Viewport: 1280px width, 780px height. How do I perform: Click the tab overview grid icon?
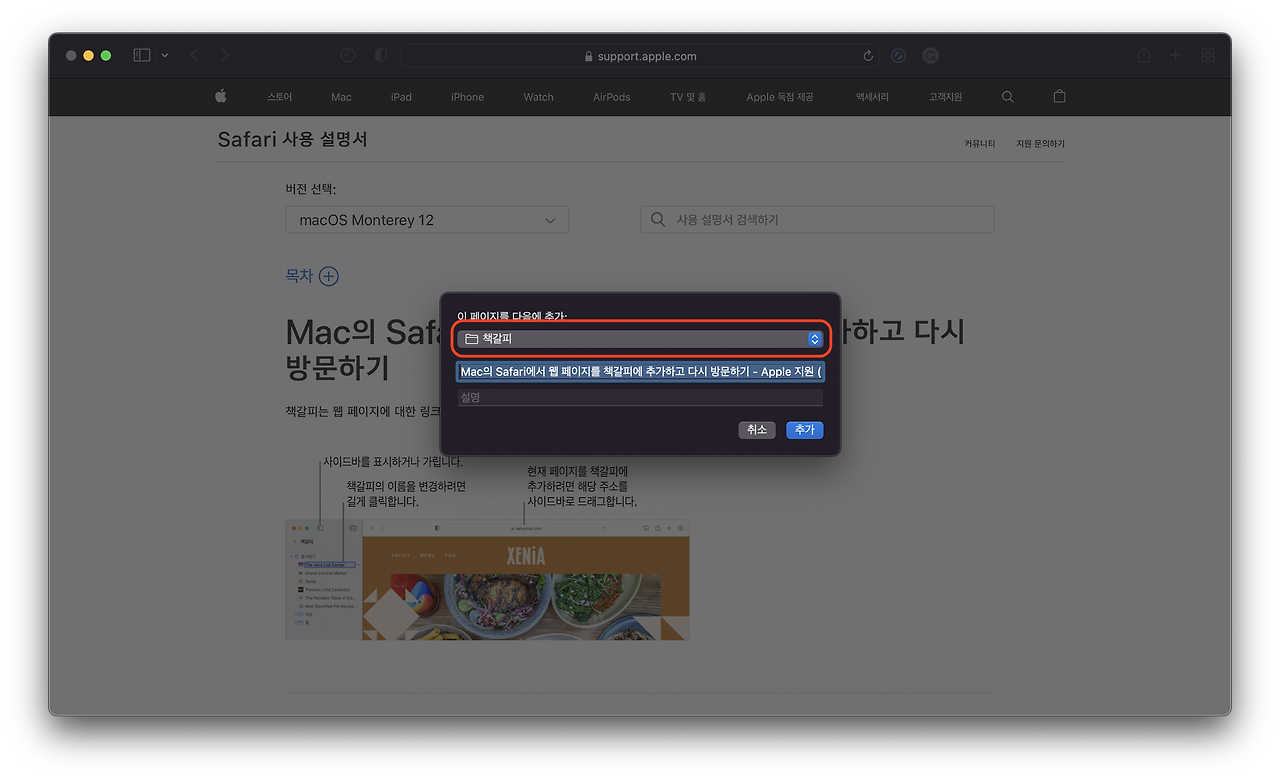(x=1207, y=55)
